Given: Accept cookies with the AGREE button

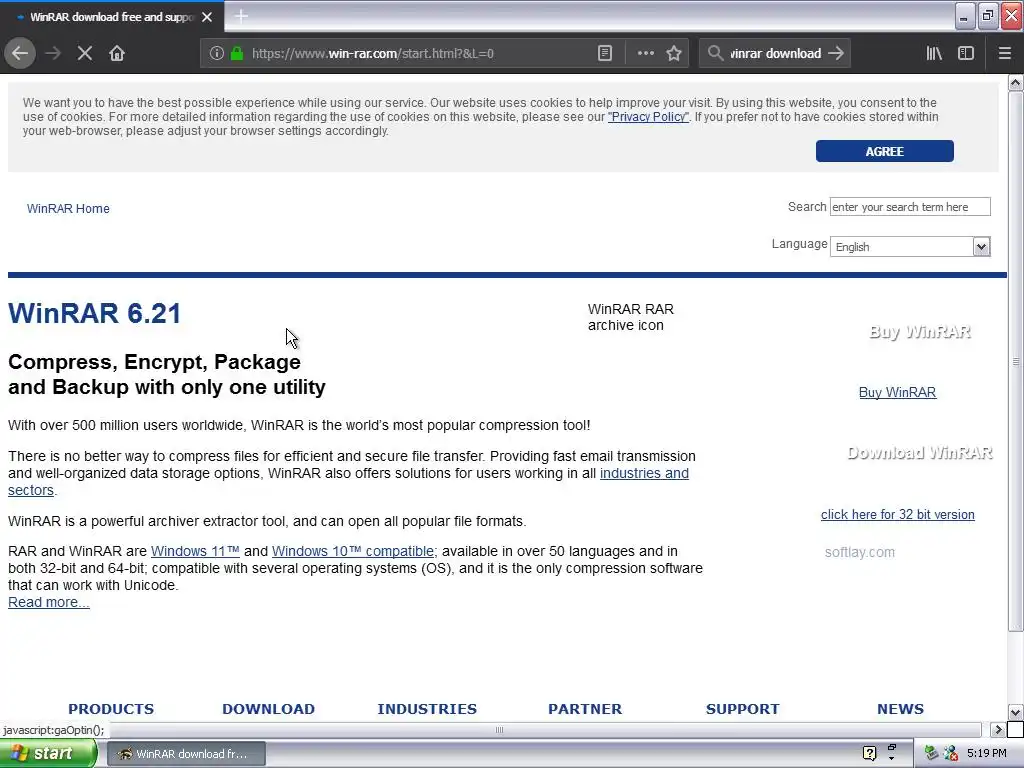Looking at the screenshot, I should (884, 151).
